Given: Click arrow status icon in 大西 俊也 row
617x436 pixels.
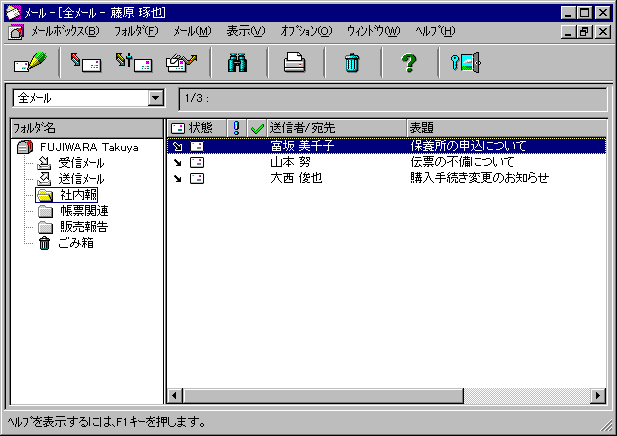Looking at the screenshot, I should pos(177,178).
